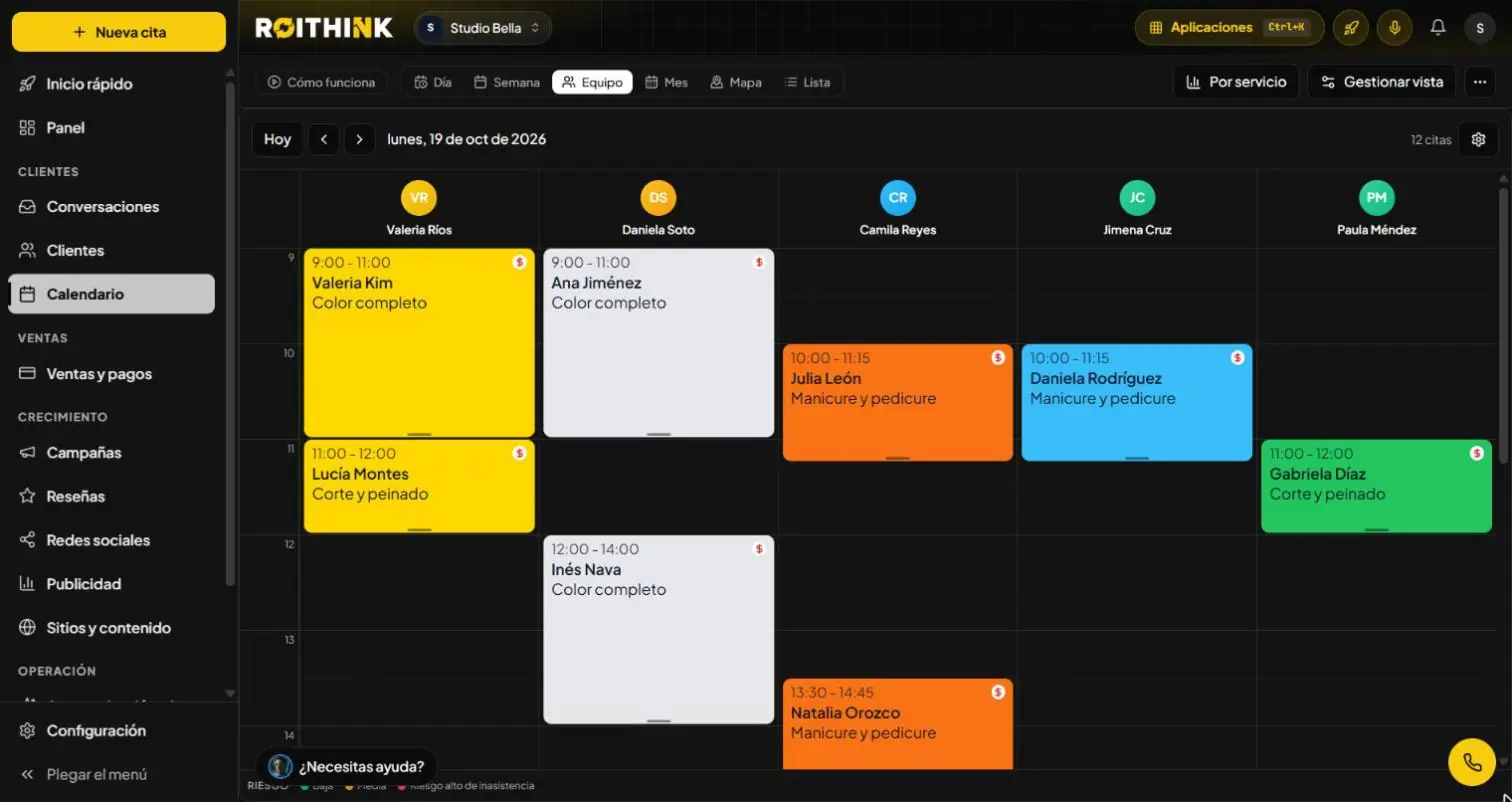Open Ventas y pagos in sidebar
The image size is (1512, 802).
point(111,374)
